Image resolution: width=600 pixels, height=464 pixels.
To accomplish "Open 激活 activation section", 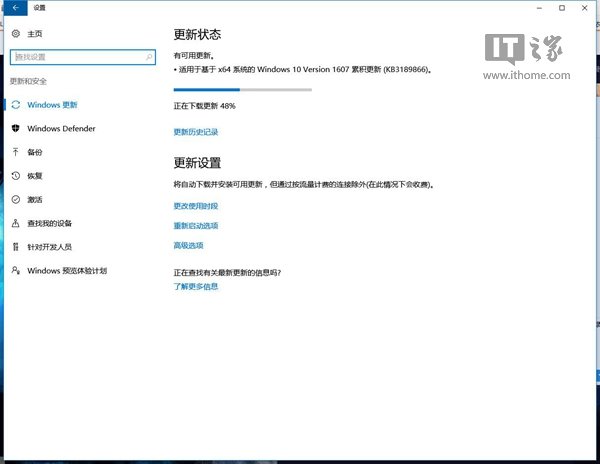I will [34, 200].
